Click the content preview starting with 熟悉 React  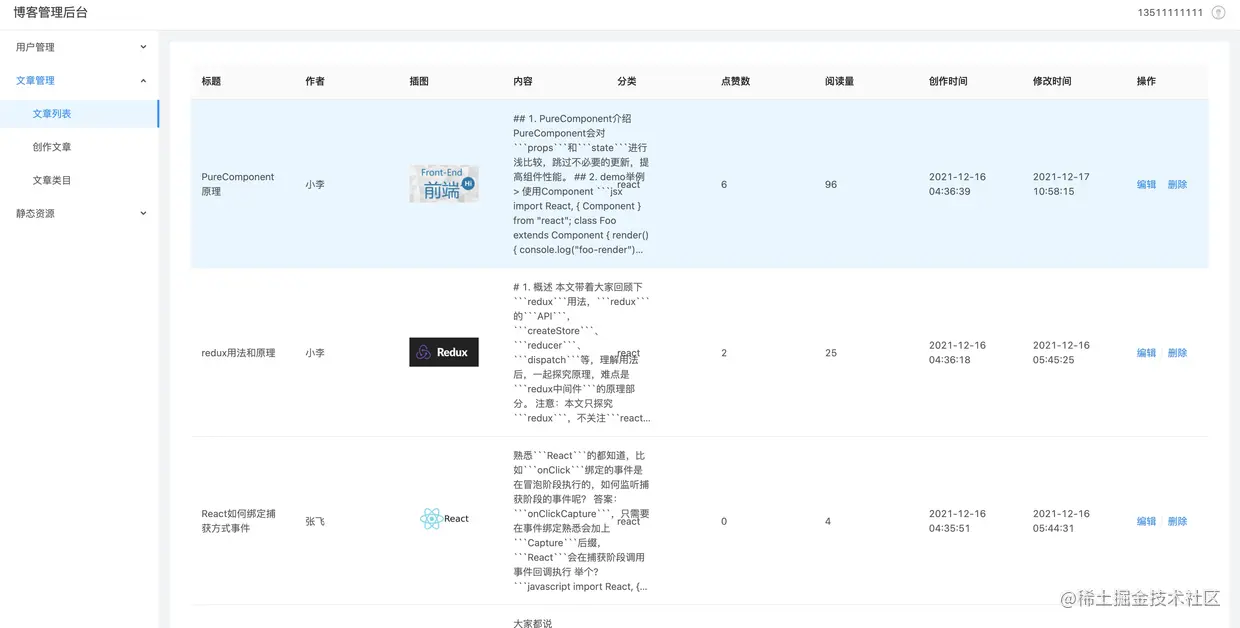coord(582,521)
